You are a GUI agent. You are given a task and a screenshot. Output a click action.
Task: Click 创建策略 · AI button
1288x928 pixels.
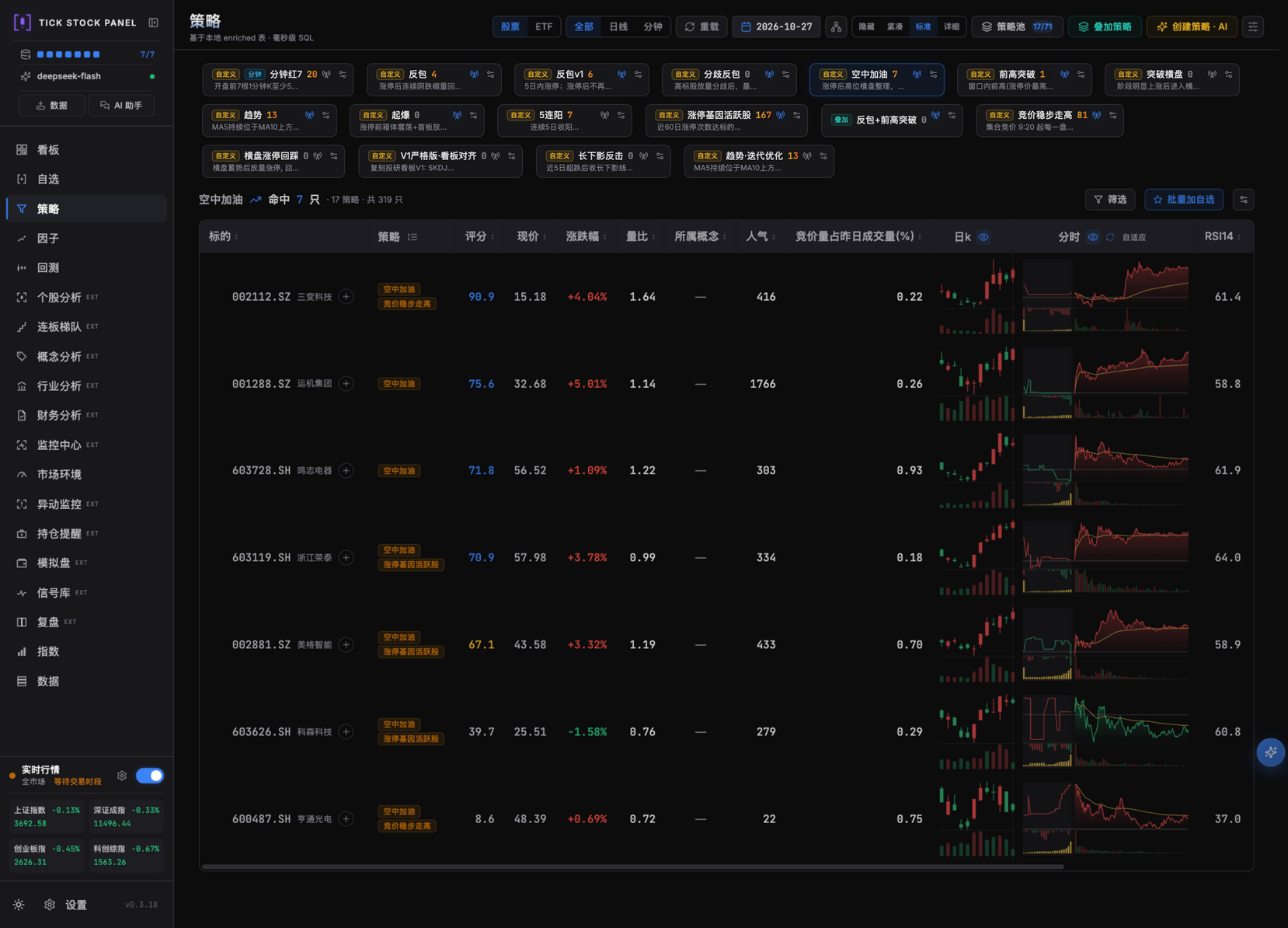click(x=1192, y=26)
